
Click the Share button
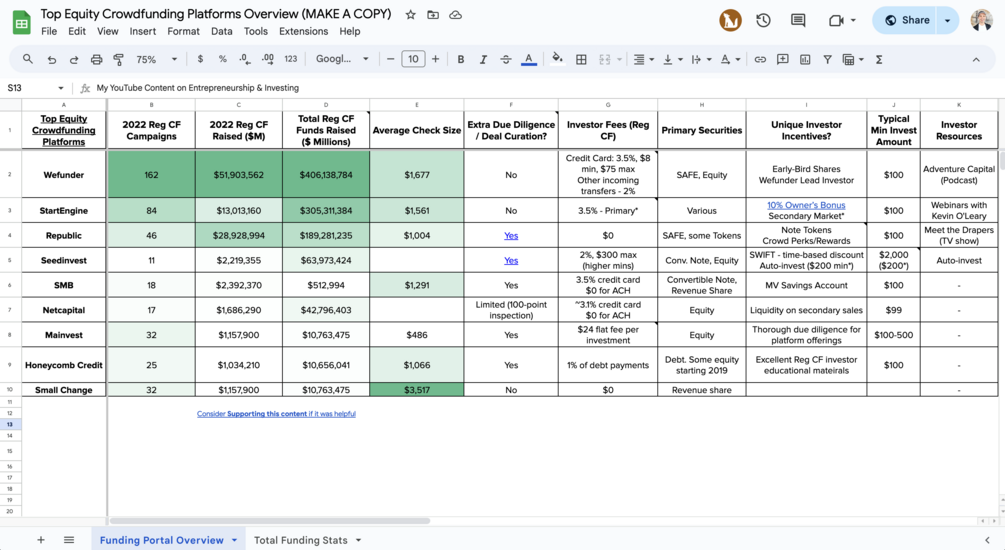tap(908, 21)
